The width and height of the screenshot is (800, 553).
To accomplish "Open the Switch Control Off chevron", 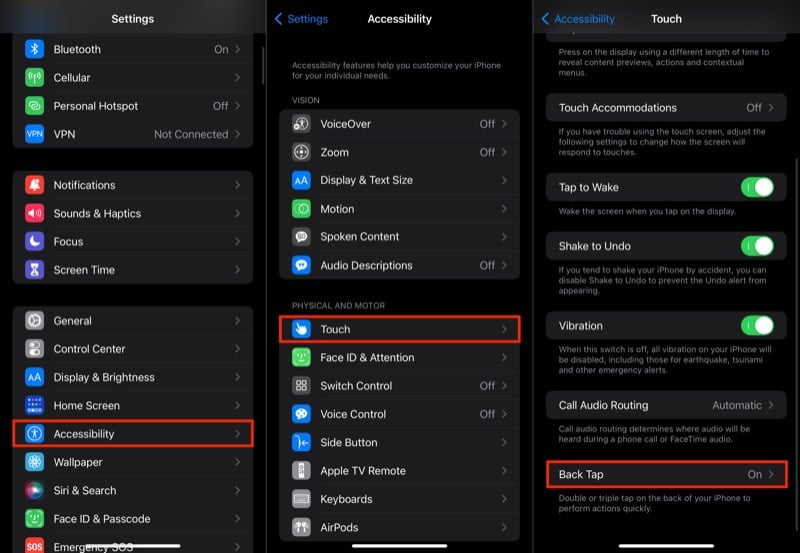I will pyautogui.click(x=504, y=386).
